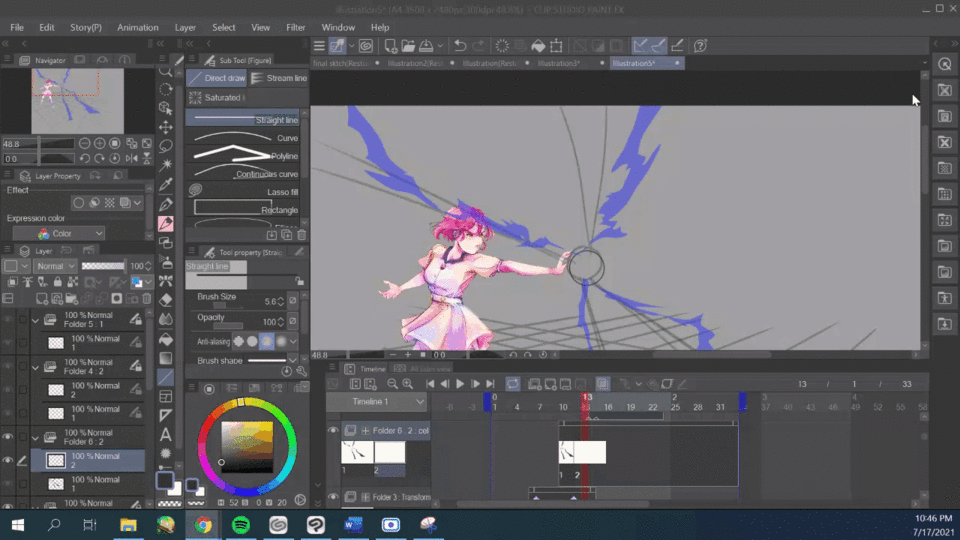Show the Folder 5 layer folder
The image size is (960, 540).
click(8, 320)
